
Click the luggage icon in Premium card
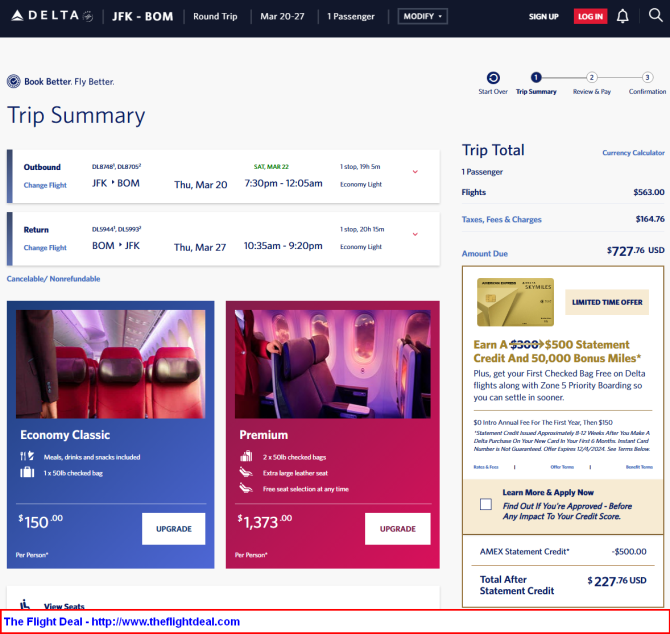point(246,456)
